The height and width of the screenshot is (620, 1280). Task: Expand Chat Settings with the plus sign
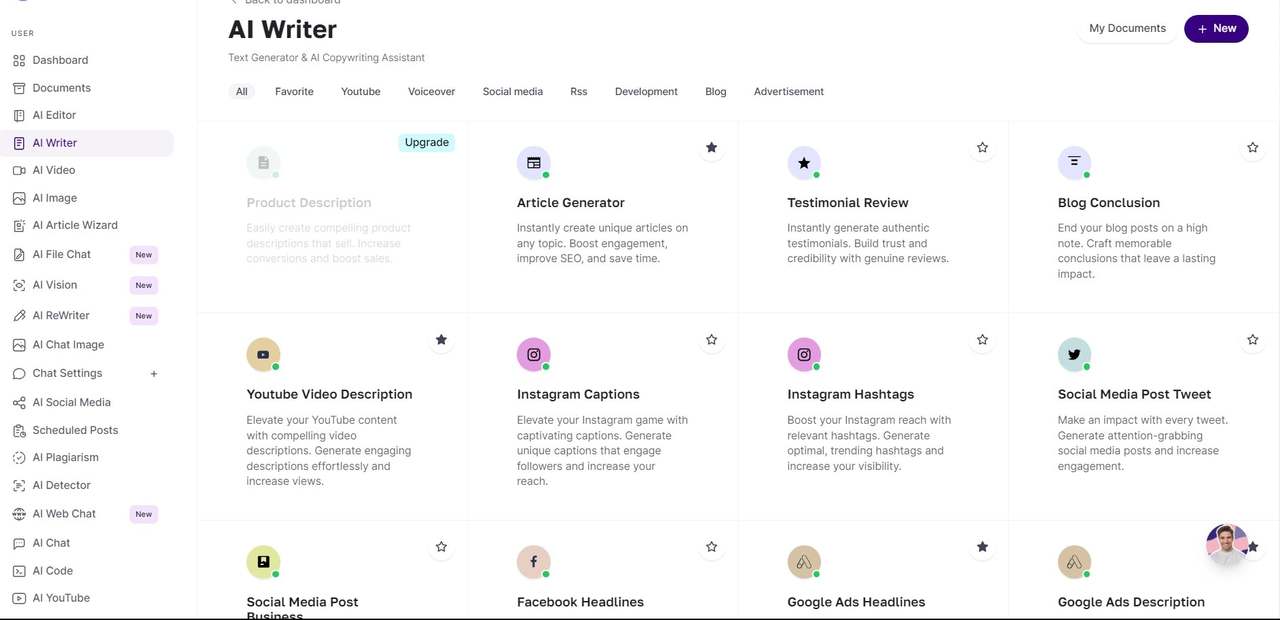(154, 374)
